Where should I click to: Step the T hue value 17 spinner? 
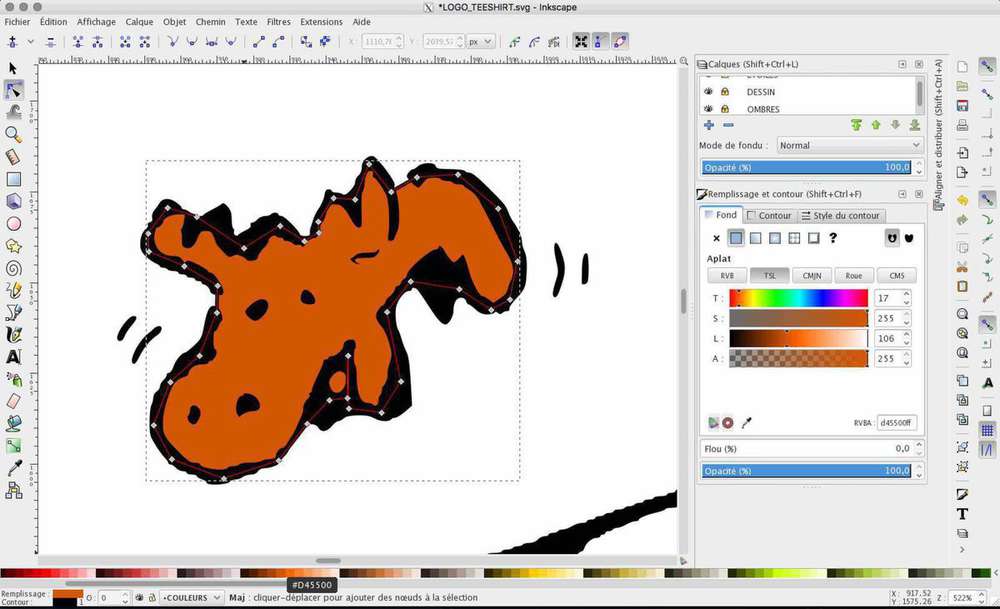click(x=906, y=298)
